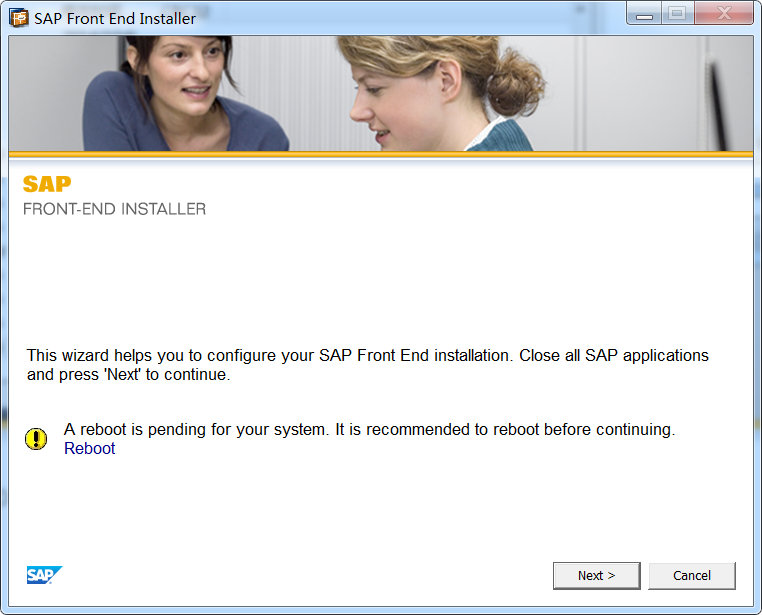
Task: Follow the Reboot link
Action: pyautogui.click(x=89, y=448)
